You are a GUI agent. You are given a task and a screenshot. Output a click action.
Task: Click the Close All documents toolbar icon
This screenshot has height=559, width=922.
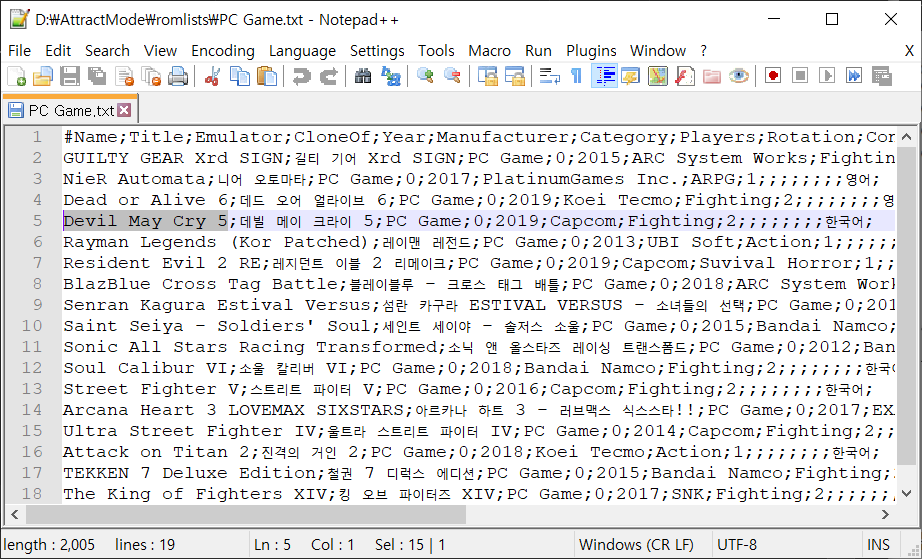(151, 76)
